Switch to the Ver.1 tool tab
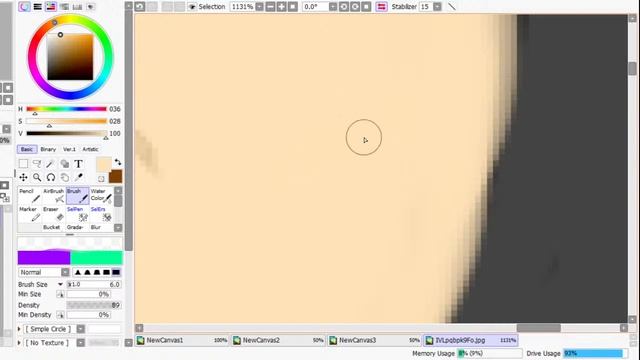 click(69, 149)
